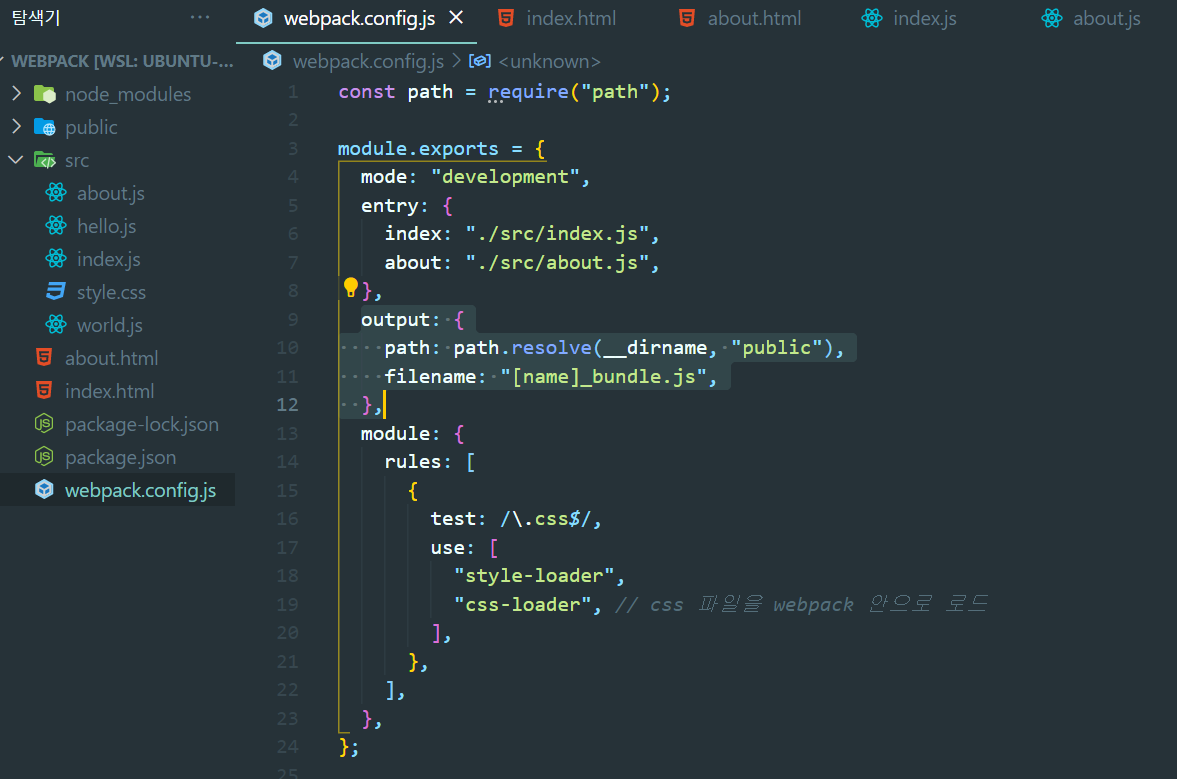Click the node_modules folder icon
1177x779 pixels.
[x=45, y=94]
